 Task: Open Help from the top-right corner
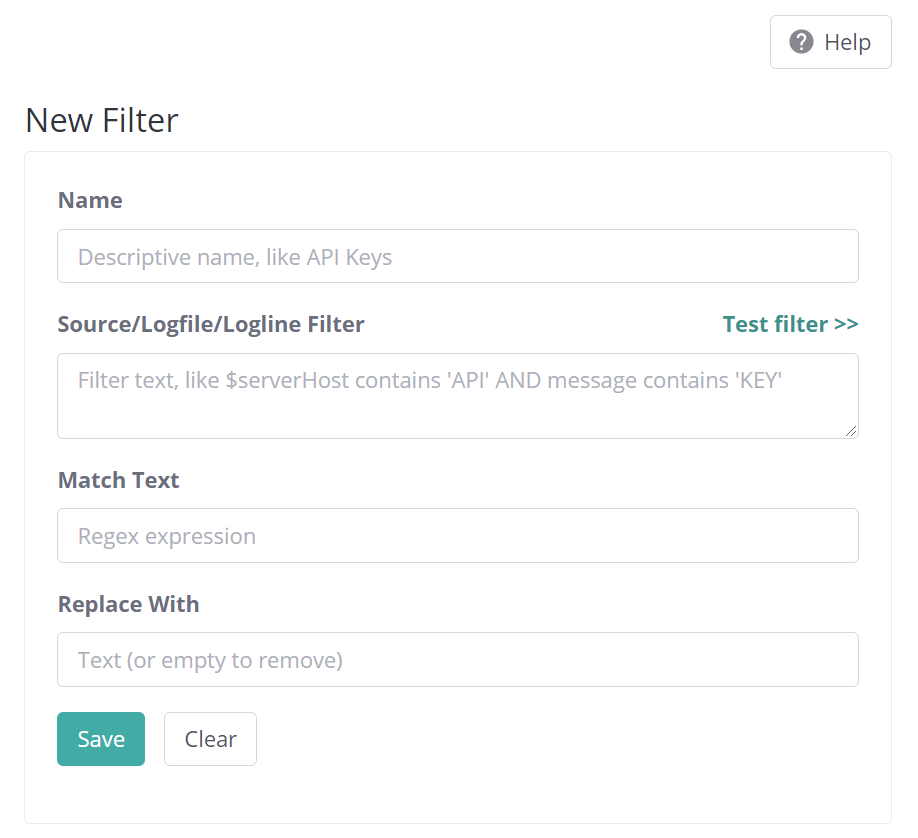[x=830, y=41]
